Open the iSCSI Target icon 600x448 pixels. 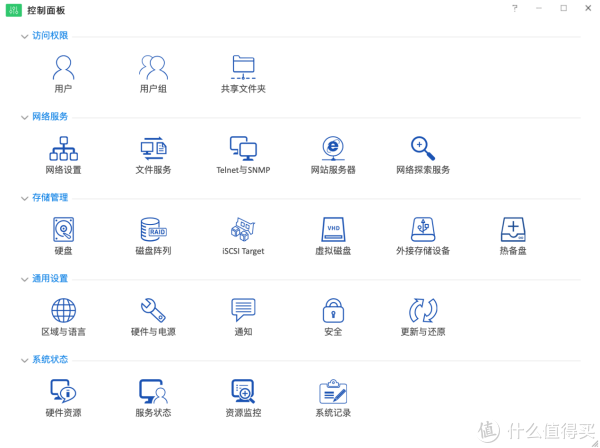pos(243,230)
